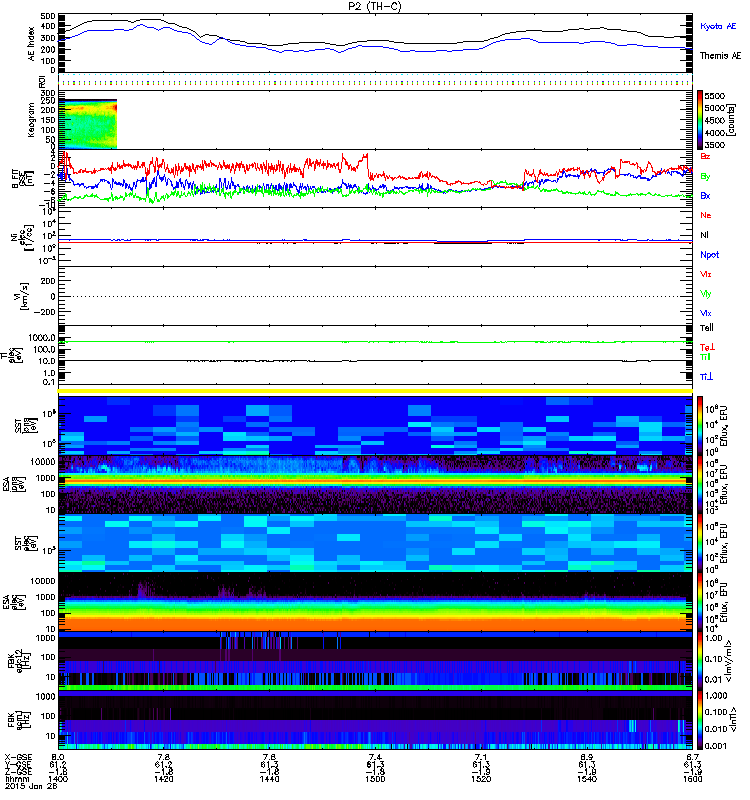
Task: Click the Keogram counts color bar
Action: (700, 120)
